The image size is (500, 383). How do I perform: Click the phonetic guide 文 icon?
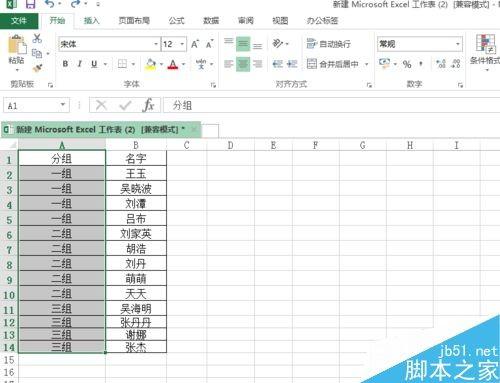pyautogui.click(x=201, y=64)
